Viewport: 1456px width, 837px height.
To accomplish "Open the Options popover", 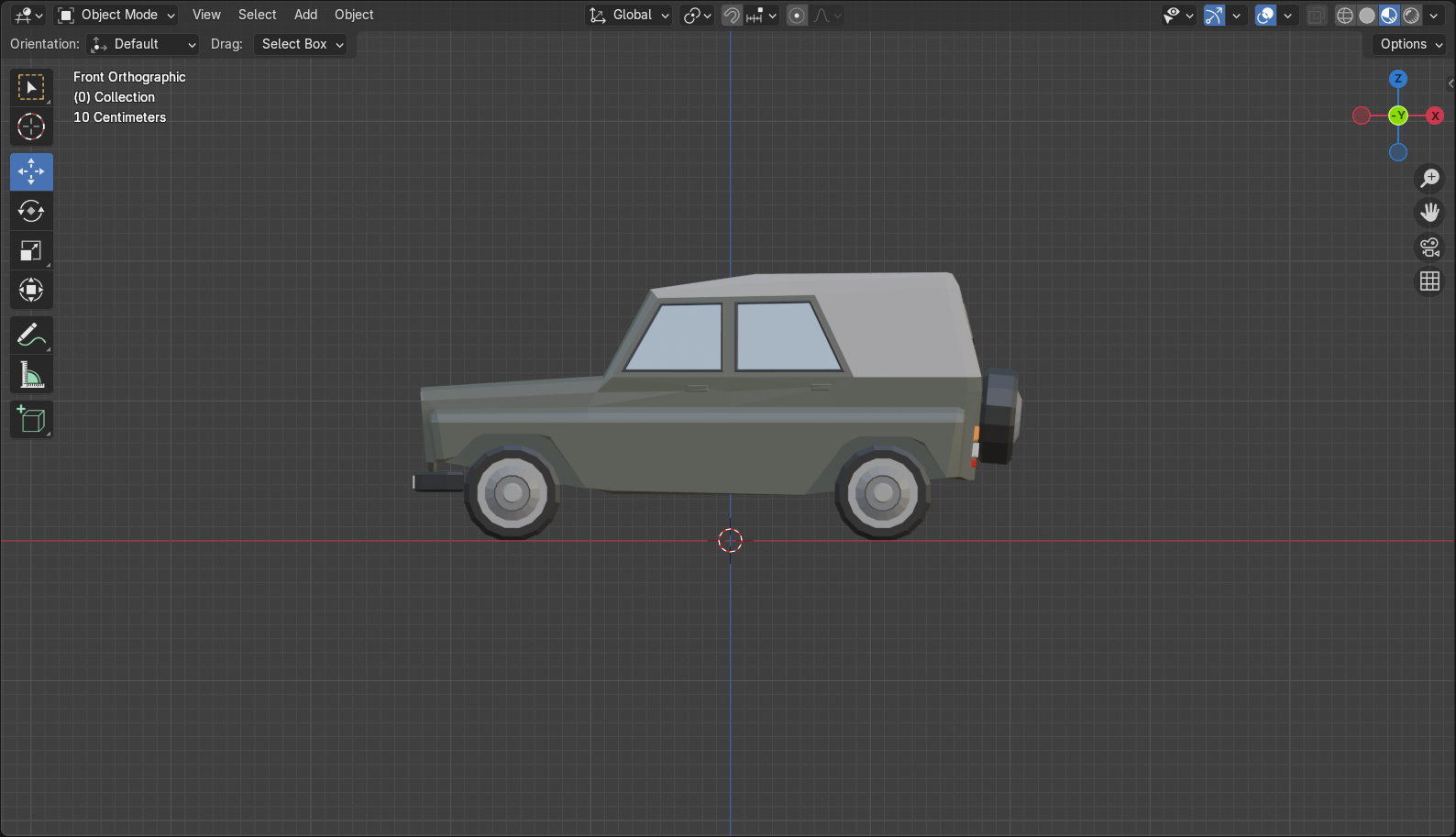I will [1411, 44].
